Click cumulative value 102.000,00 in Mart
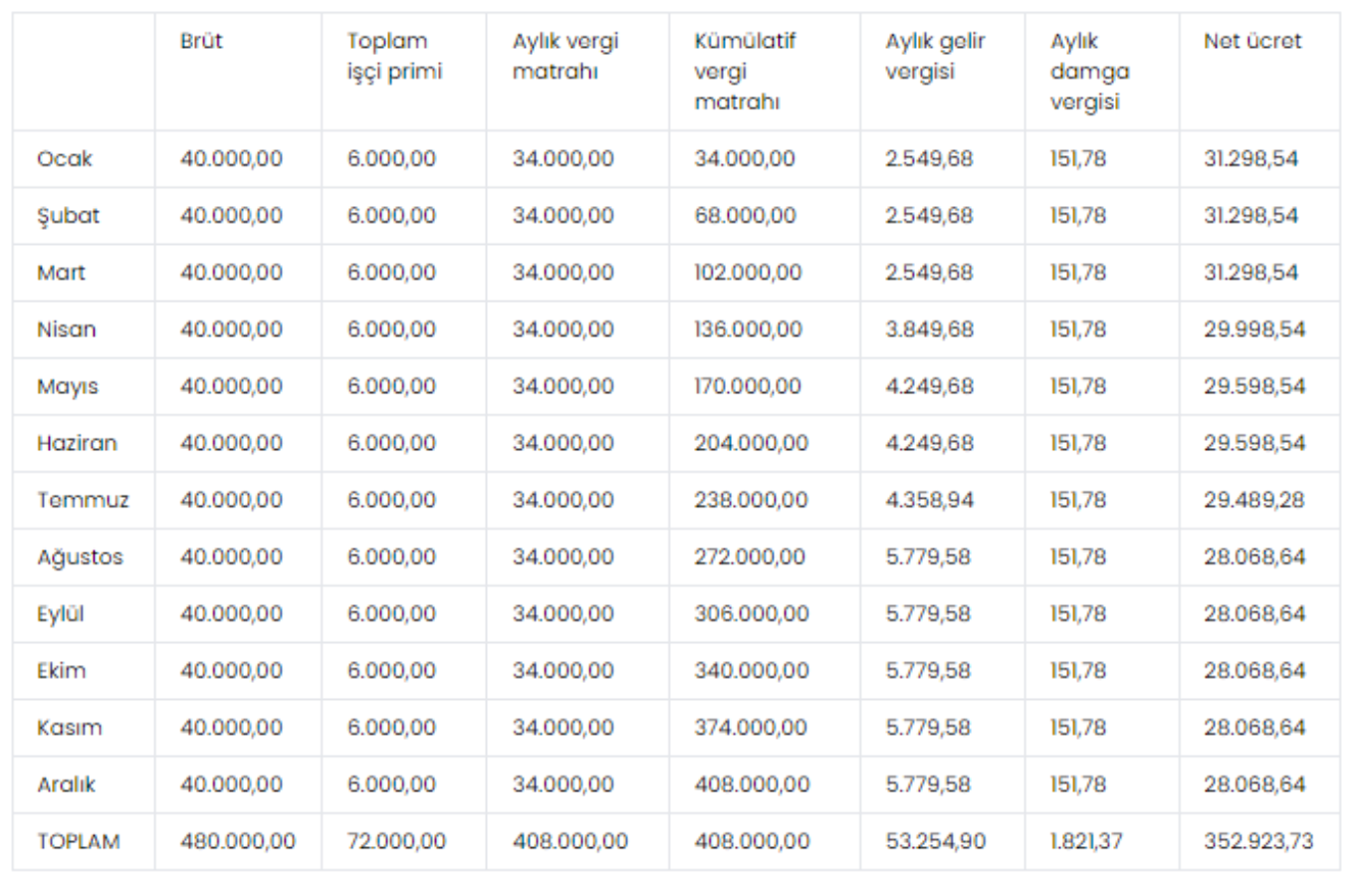Screen dimensions: 1358x896 point(748,272)
